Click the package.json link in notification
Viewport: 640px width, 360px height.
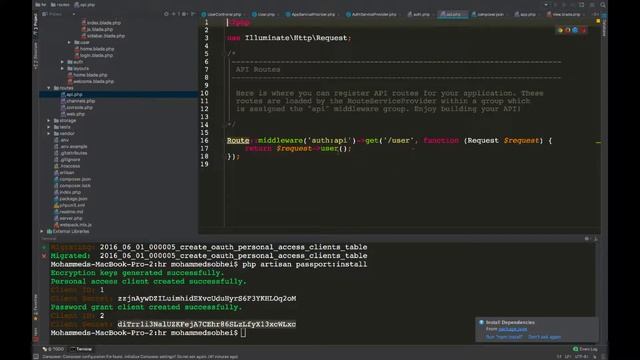tap(513, 329)
